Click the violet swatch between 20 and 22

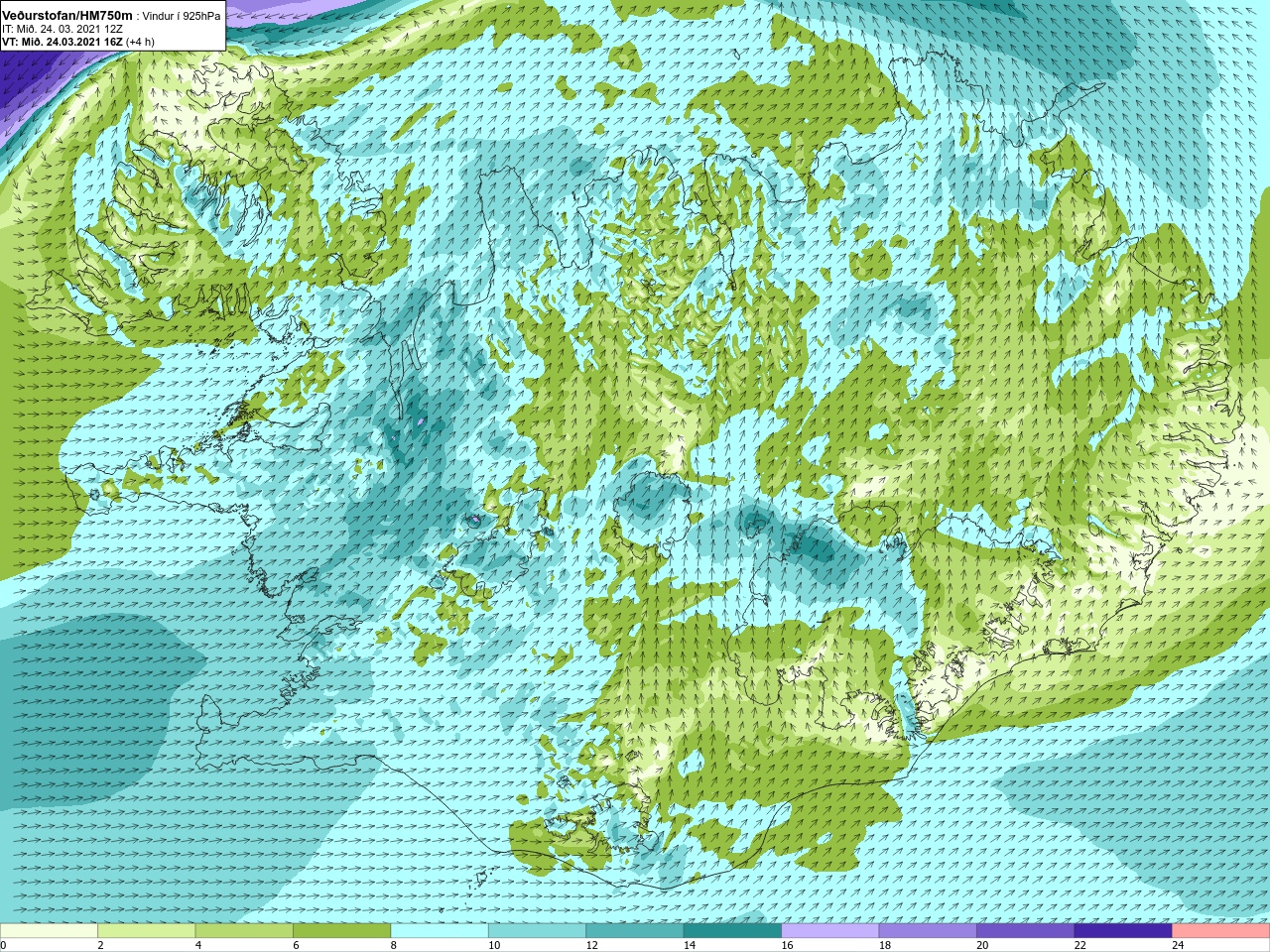tap(1026, 931)
